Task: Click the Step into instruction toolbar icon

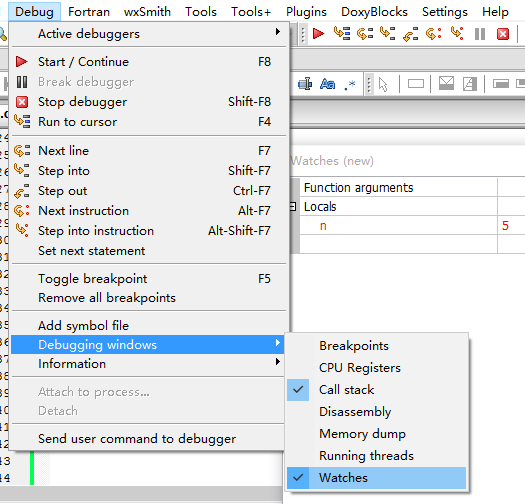Action: (x=457, y=33)
